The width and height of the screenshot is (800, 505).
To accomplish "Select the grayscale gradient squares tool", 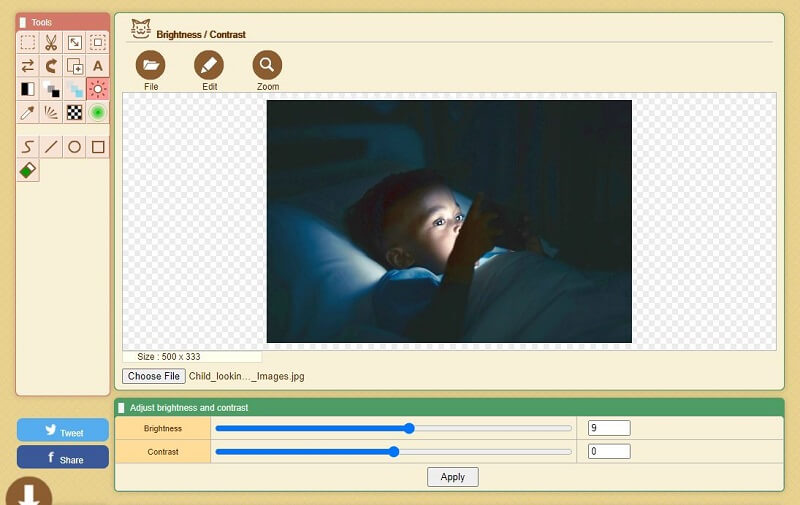I will coord(51,89).
